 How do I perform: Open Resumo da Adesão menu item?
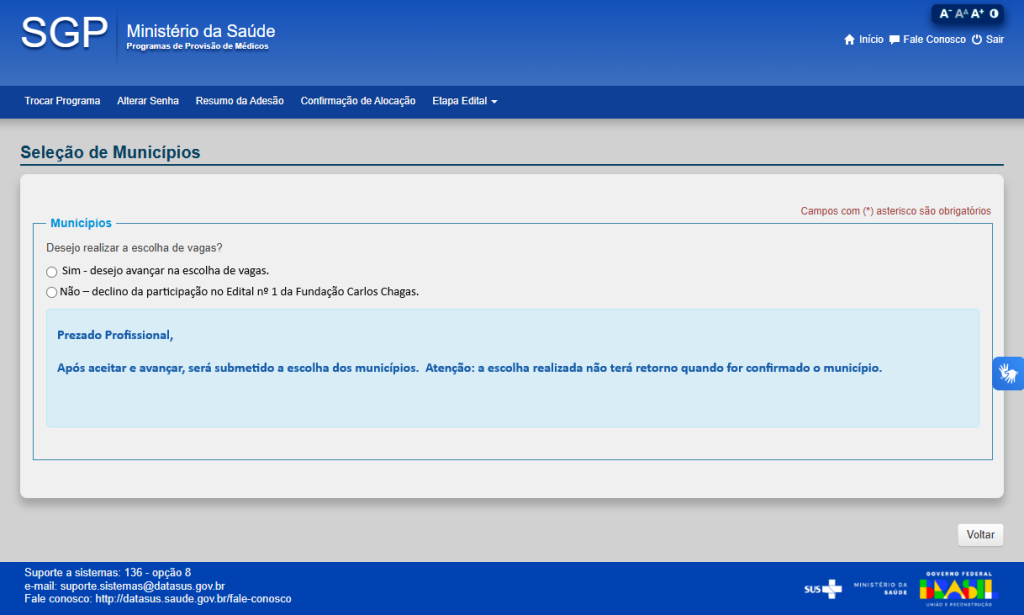point(240,101)
